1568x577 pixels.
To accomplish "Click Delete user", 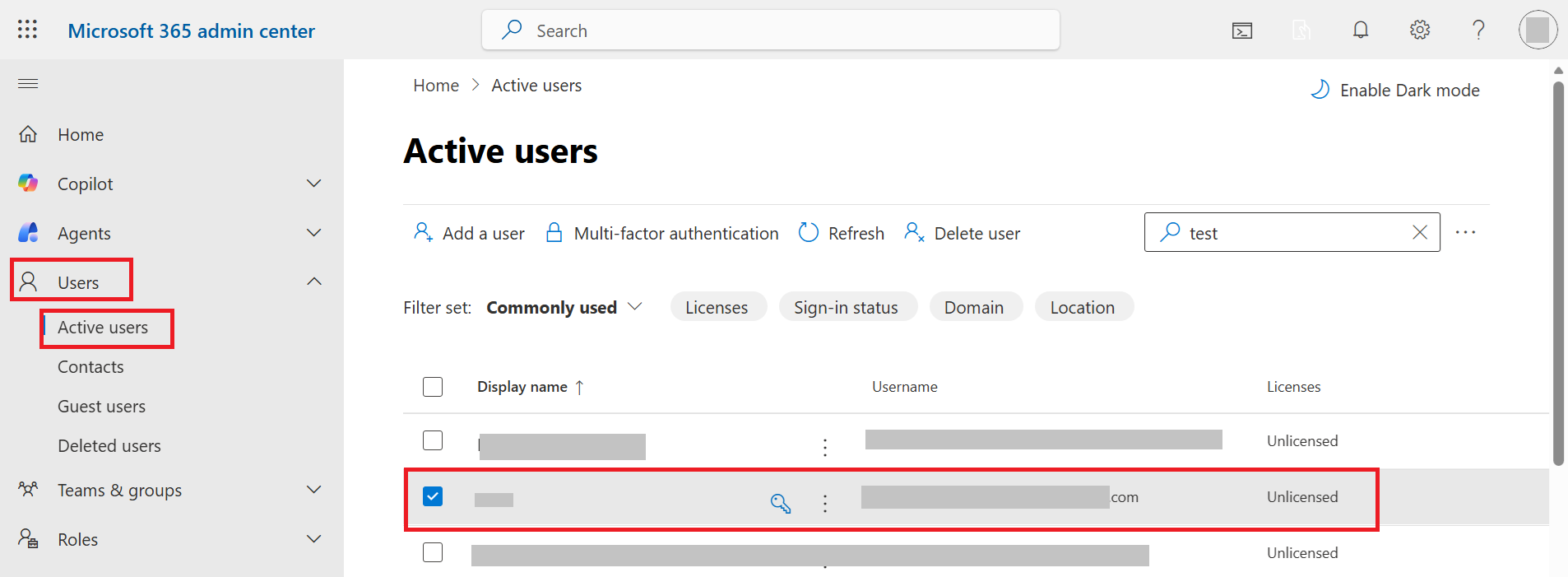I will (962, 233).
